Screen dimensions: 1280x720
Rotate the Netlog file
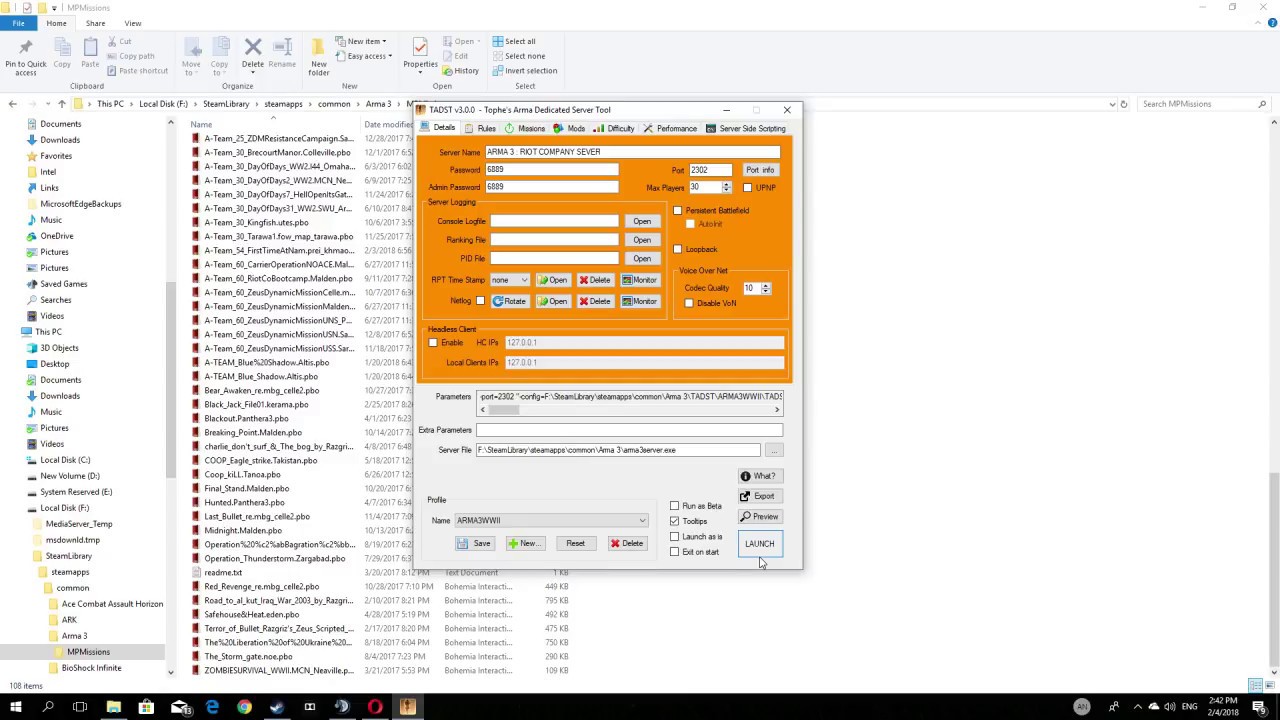point(509,301)
